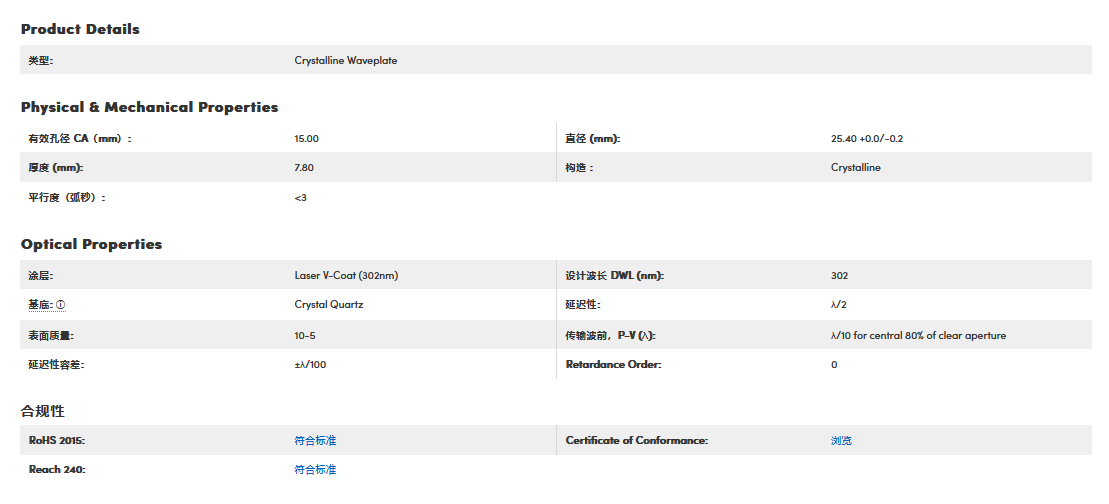Select the Crystalline Waveplate type value

tap(345, 61)
